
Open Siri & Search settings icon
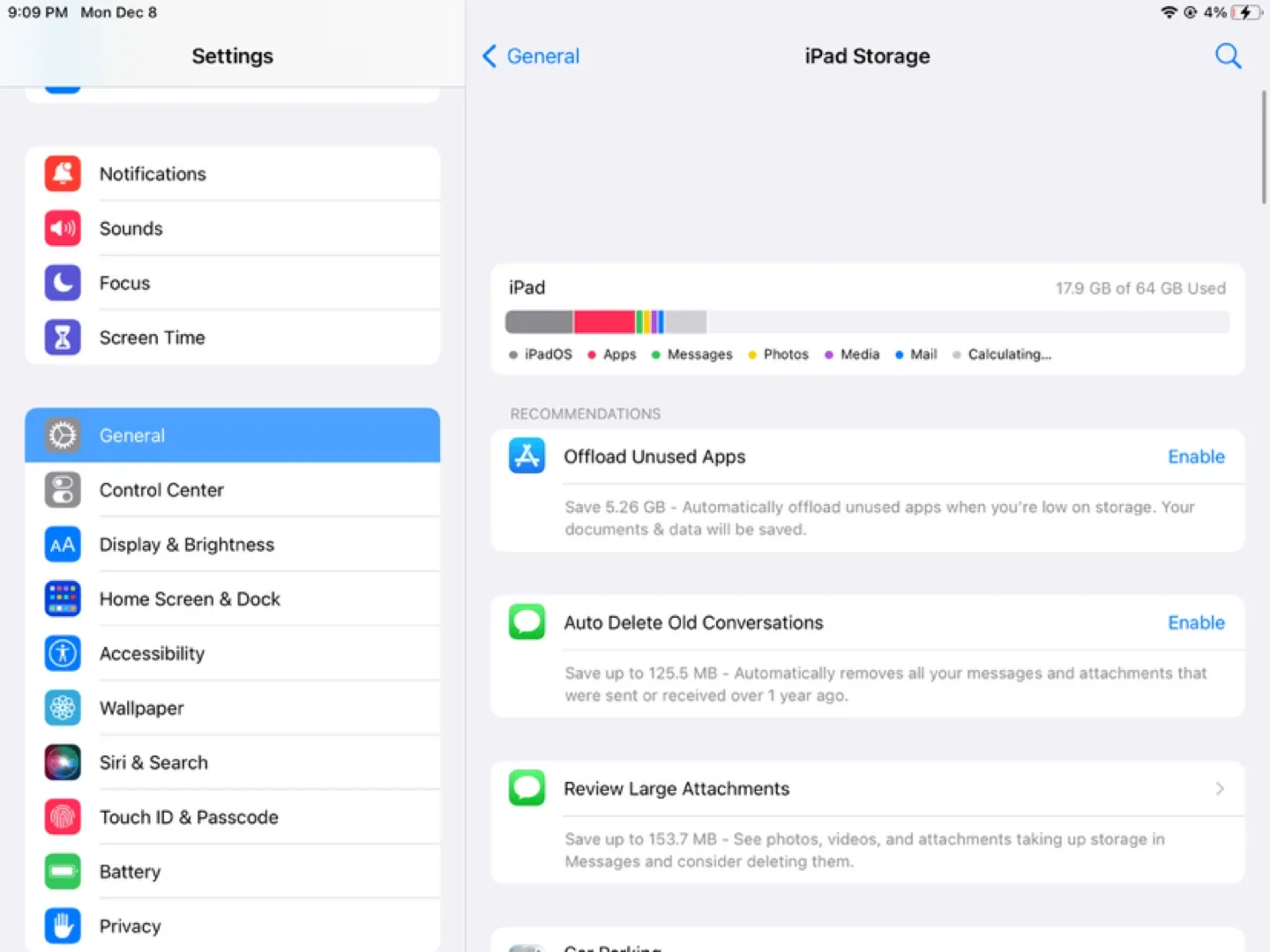[x=62, y=762]
